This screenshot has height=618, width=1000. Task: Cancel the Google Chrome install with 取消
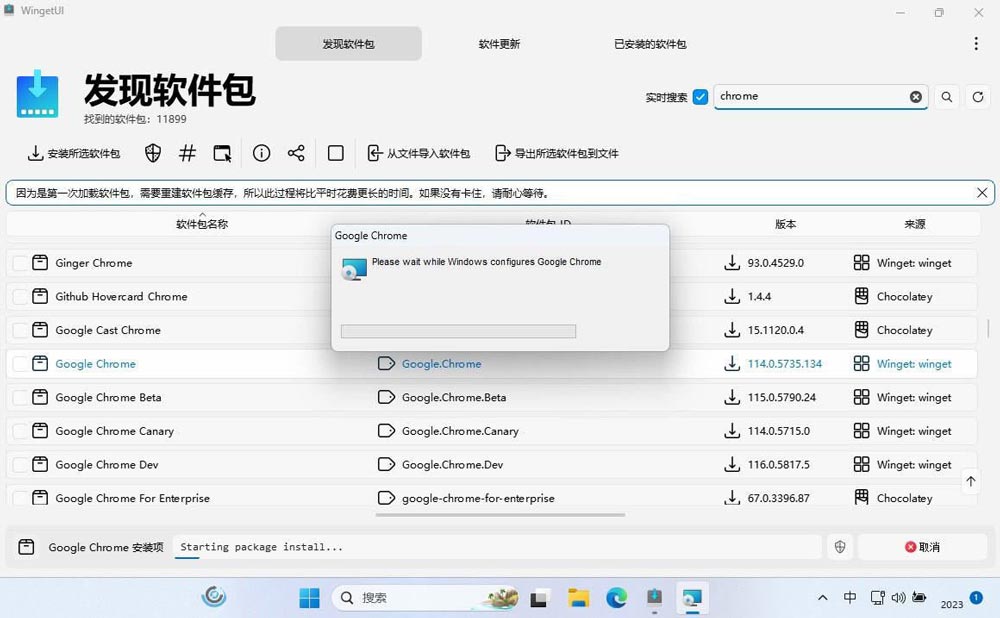tap(923, 547)
